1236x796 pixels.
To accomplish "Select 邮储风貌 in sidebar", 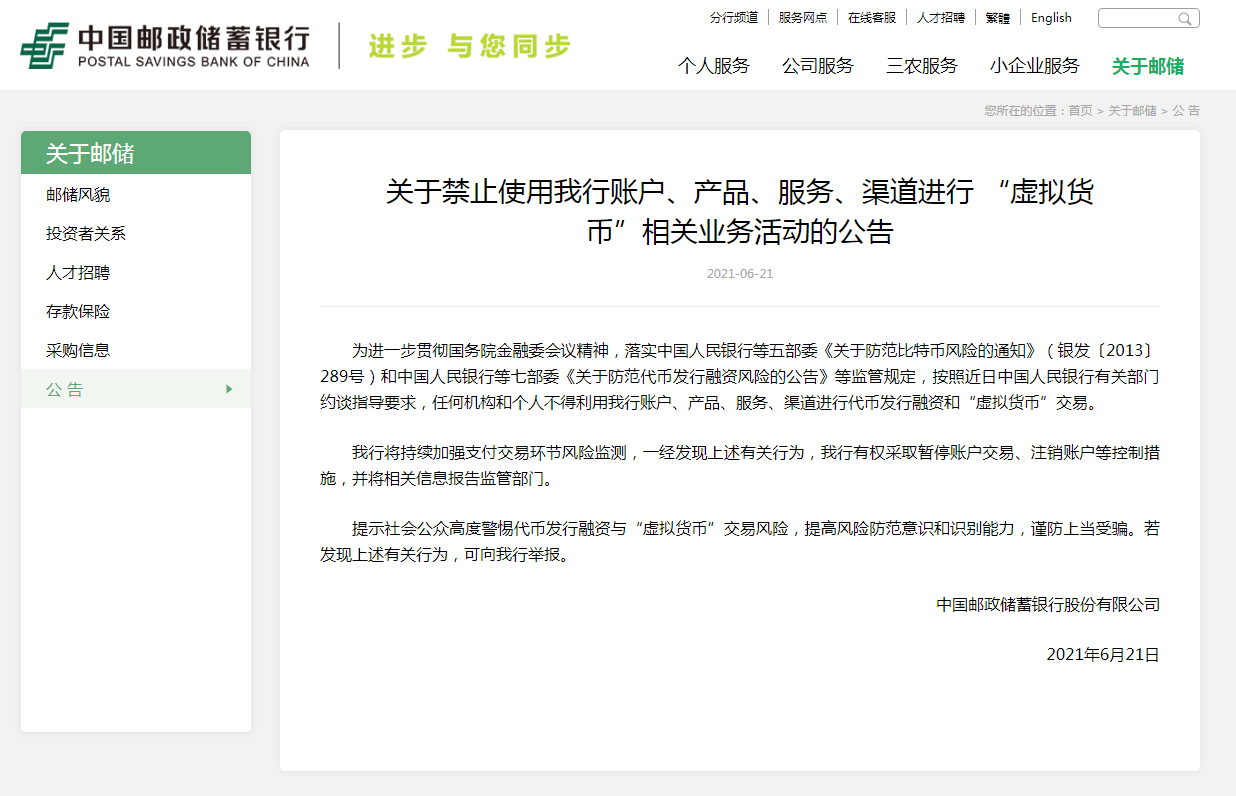I will [x=136, y=195].
